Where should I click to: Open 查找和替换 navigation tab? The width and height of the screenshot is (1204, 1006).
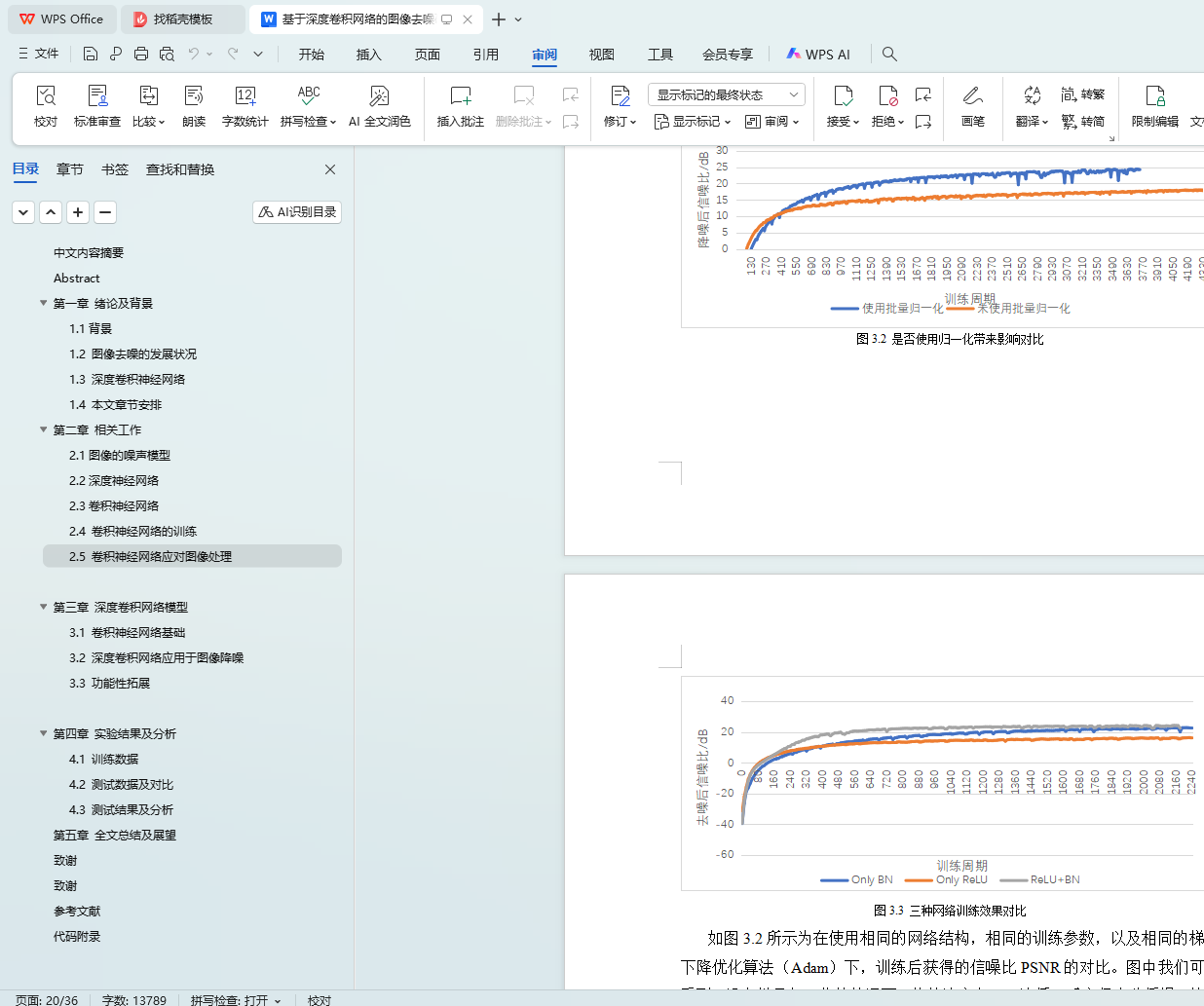(x=180, y=169)
